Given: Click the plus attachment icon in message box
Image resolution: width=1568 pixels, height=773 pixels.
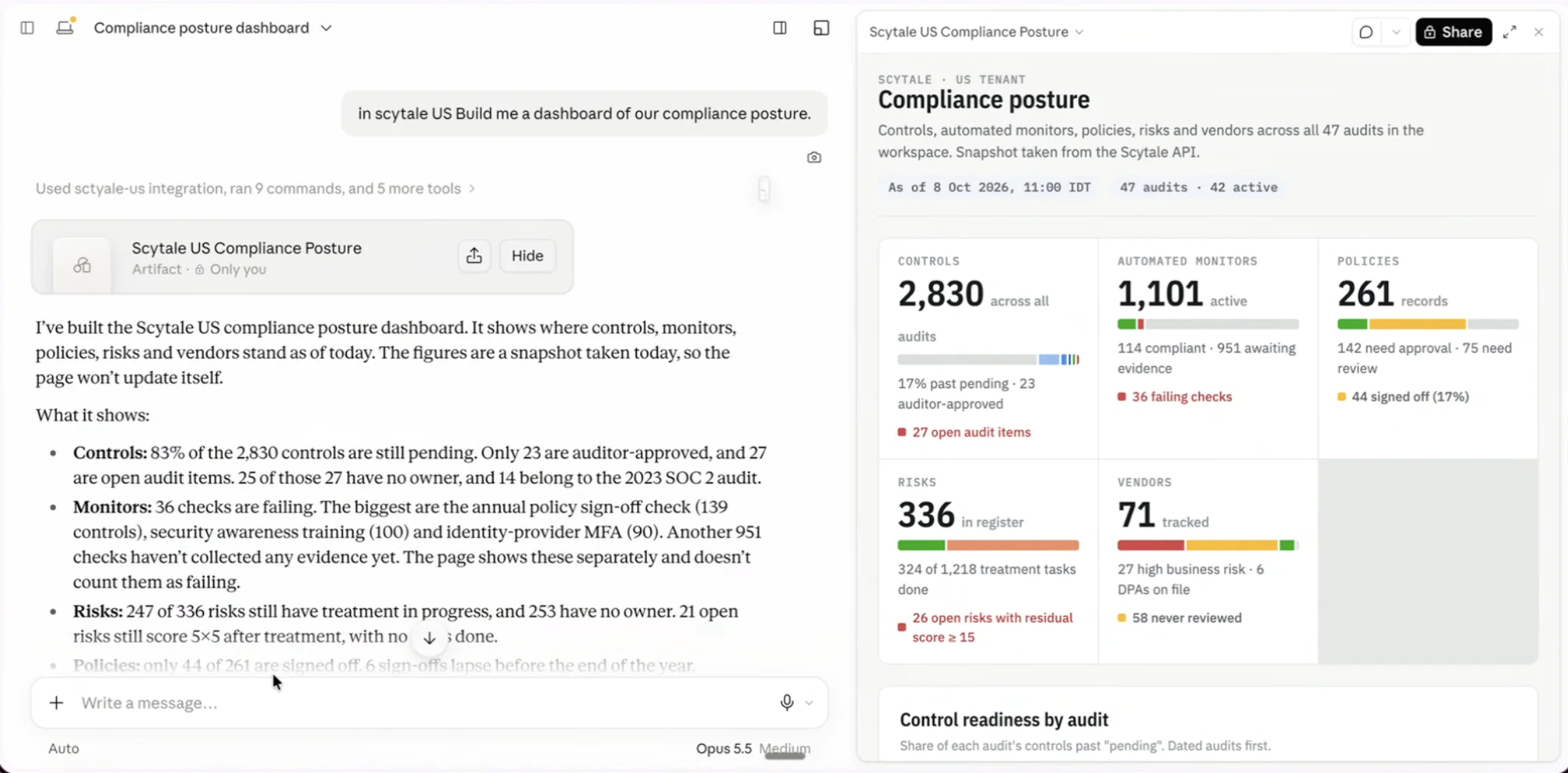Looking at the screenshot, I should click(x=57, y=703).
